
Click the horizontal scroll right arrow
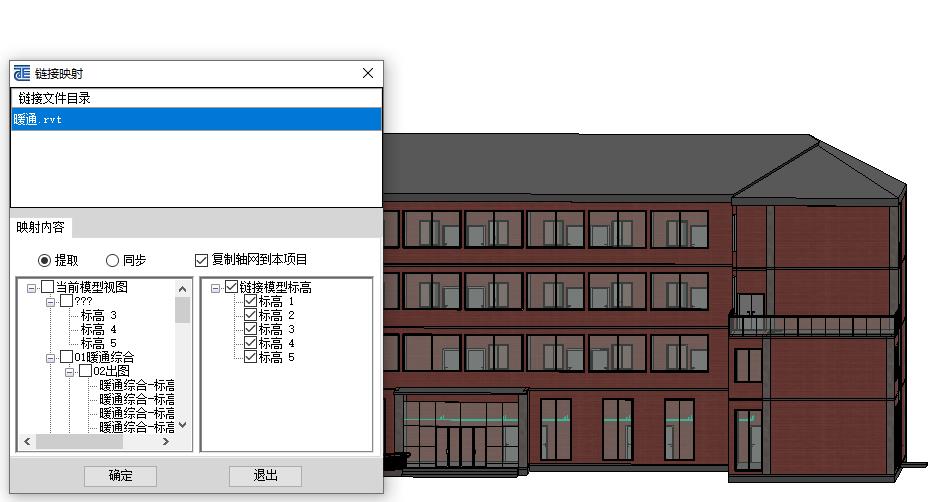167,441
